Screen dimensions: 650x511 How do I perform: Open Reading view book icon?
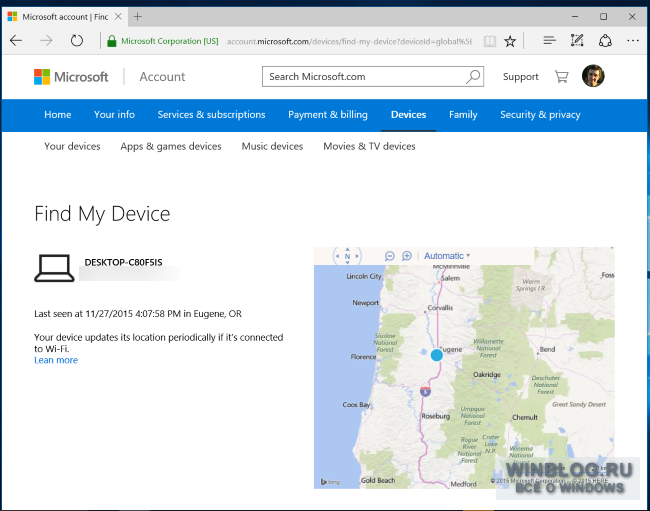490,41
